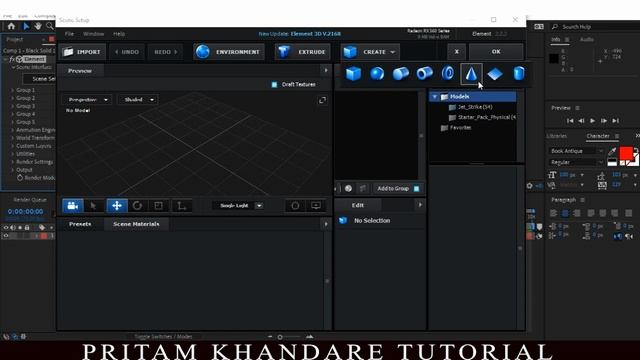Select the Jet_Strike model folder
Screen dimensions: 640x360
coord(475,107)
